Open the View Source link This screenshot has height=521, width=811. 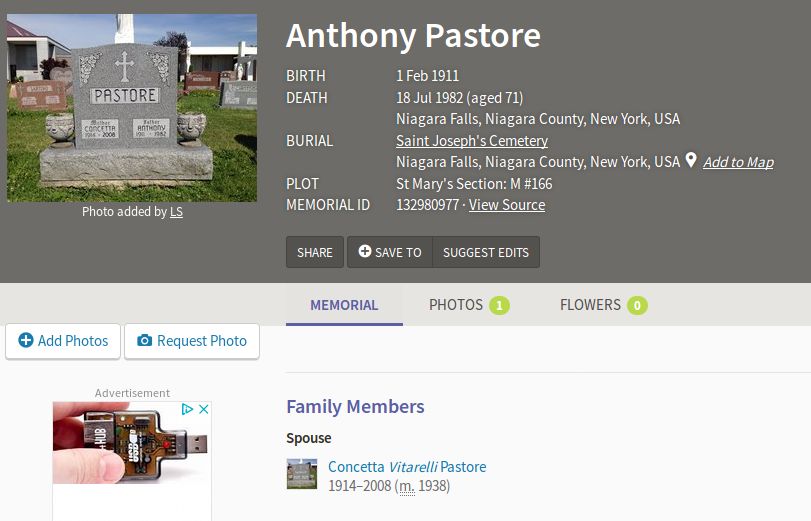[x=507, y=205]
